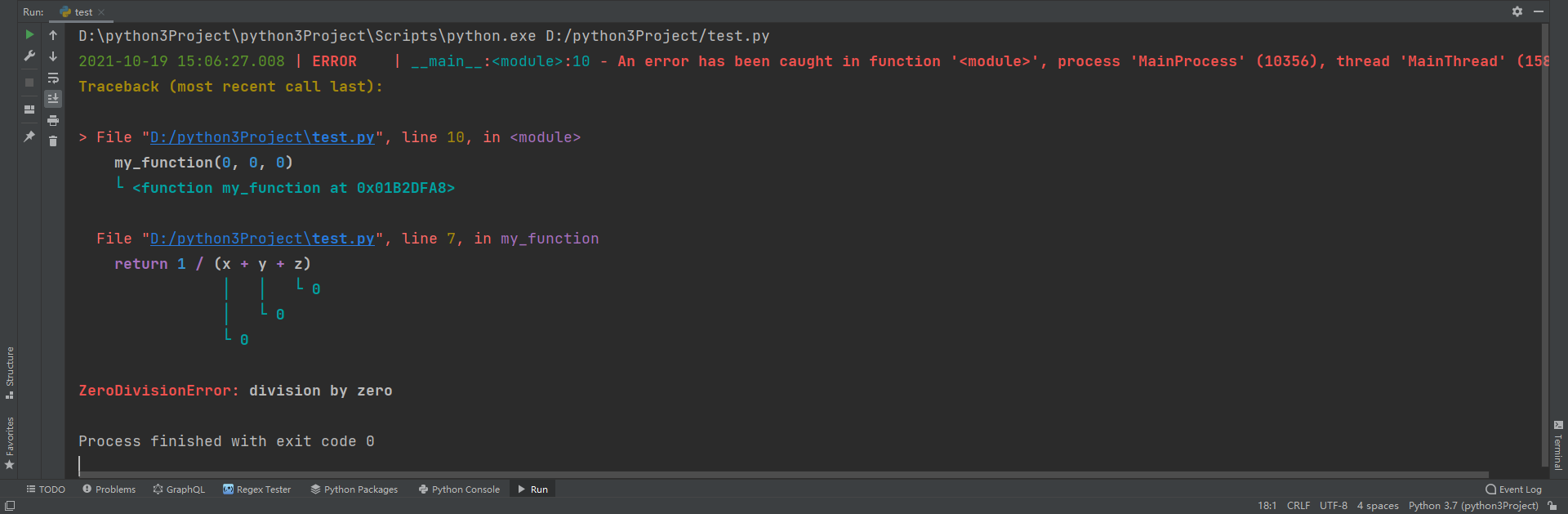
Task: Open Run panel settings gear menu
Action: [1517, 11]
